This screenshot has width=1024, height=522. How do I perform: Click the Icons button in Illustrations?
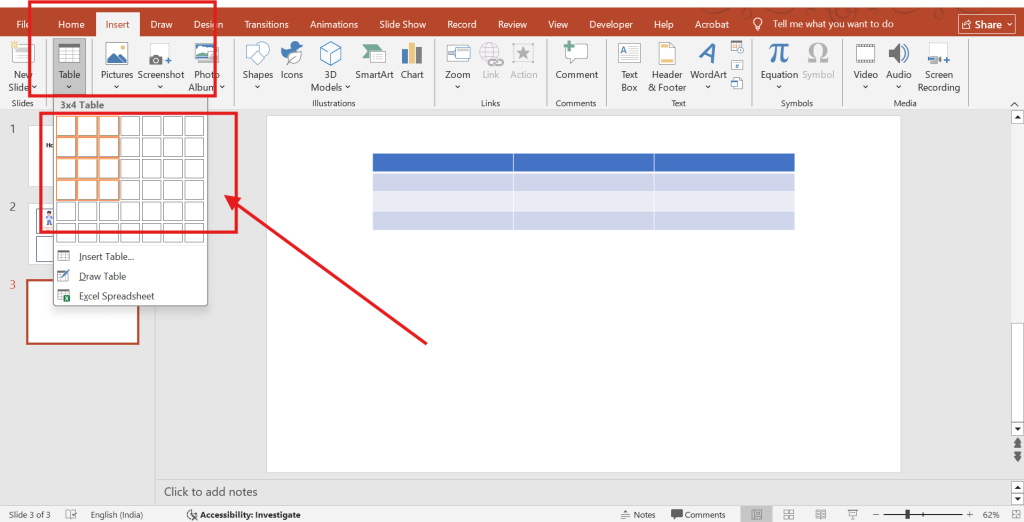point(292,61)
